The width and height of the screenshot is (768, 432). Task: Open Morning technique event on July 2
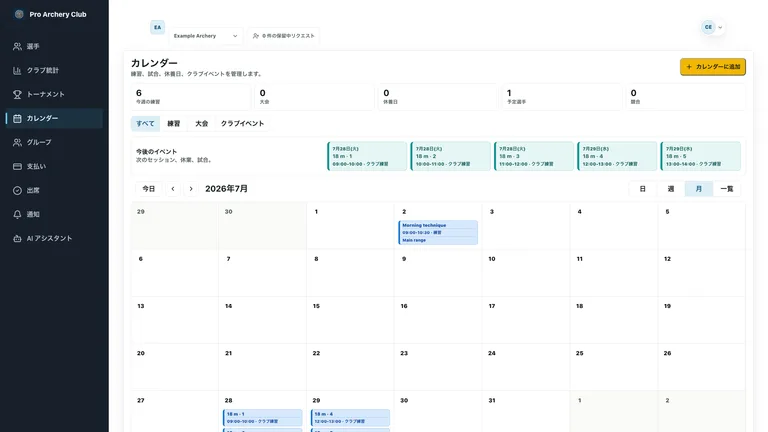click(438, 233)
